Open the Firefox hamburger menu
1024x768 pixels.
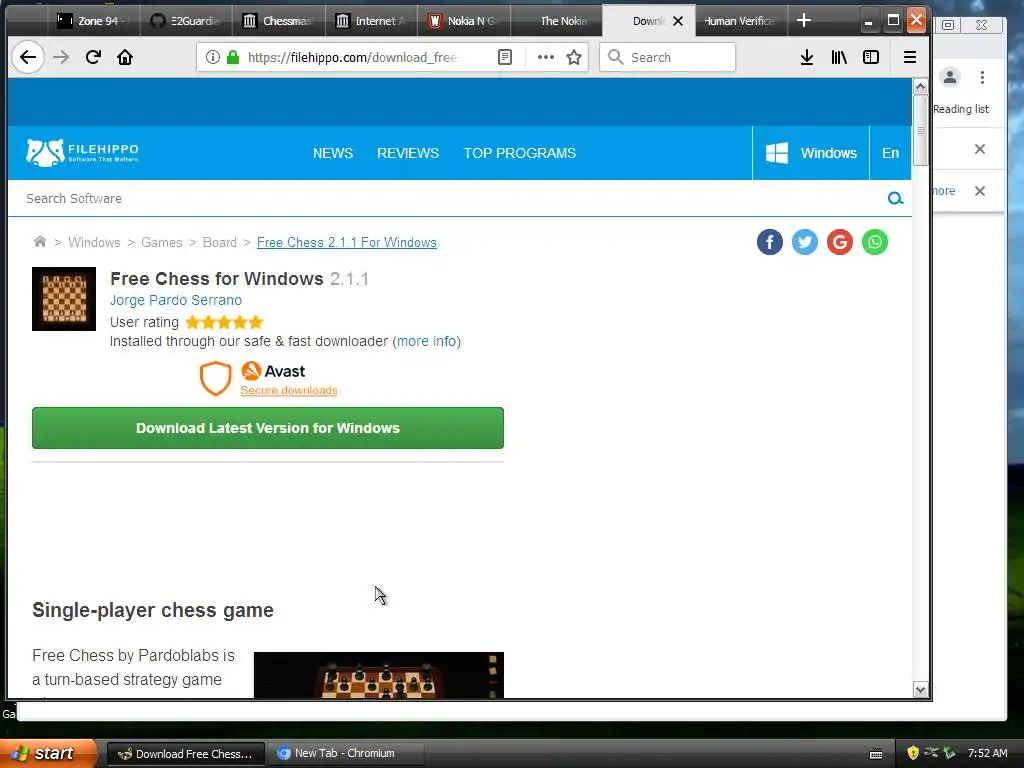pyautogui.click(x=910, y=57)
